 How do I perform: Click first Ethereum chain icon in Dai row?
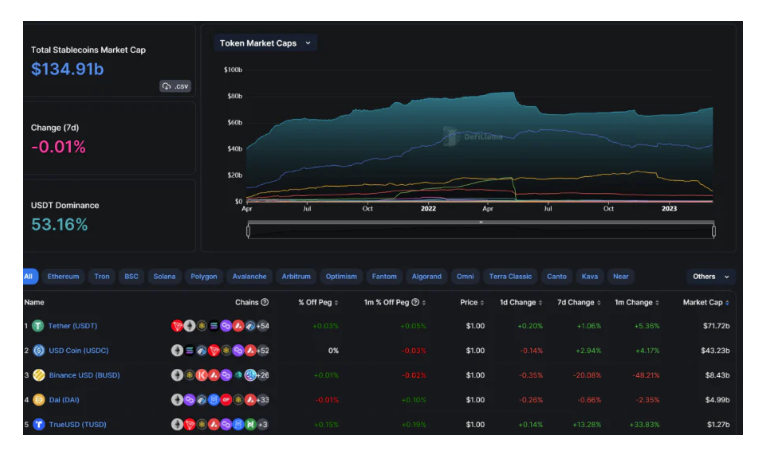pyautogui.click(x=177, y=400)
